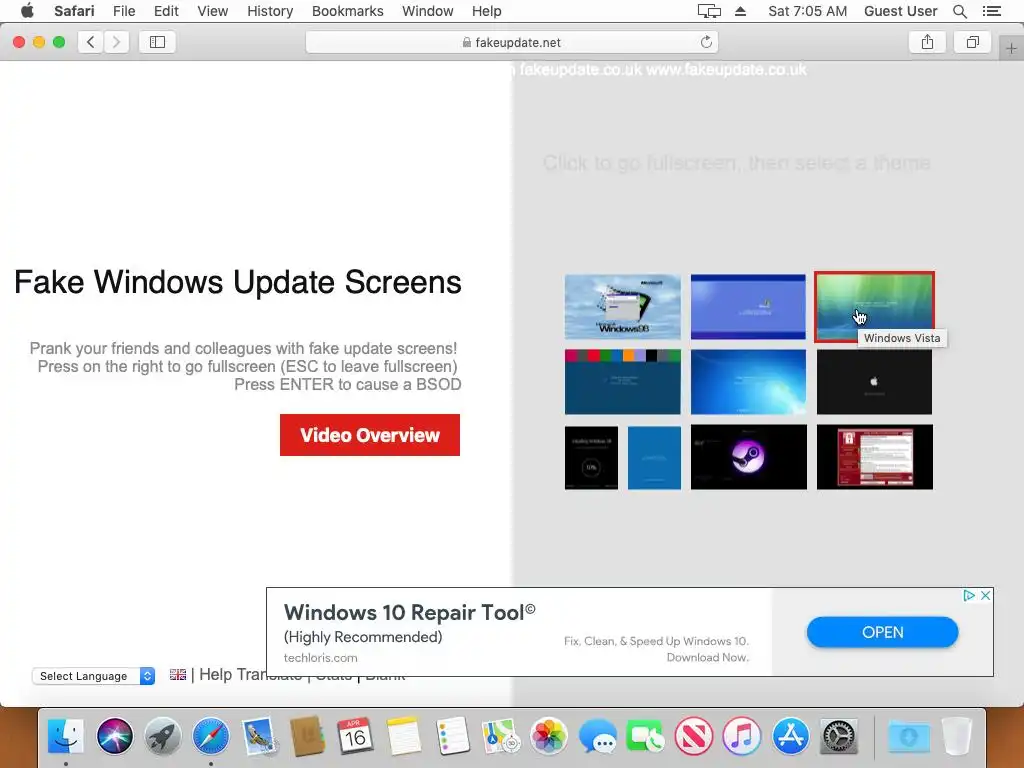Select the Windows 98 theme thumbnail
The height and width of the screenshot is (768, 1024).
[622, 307]
